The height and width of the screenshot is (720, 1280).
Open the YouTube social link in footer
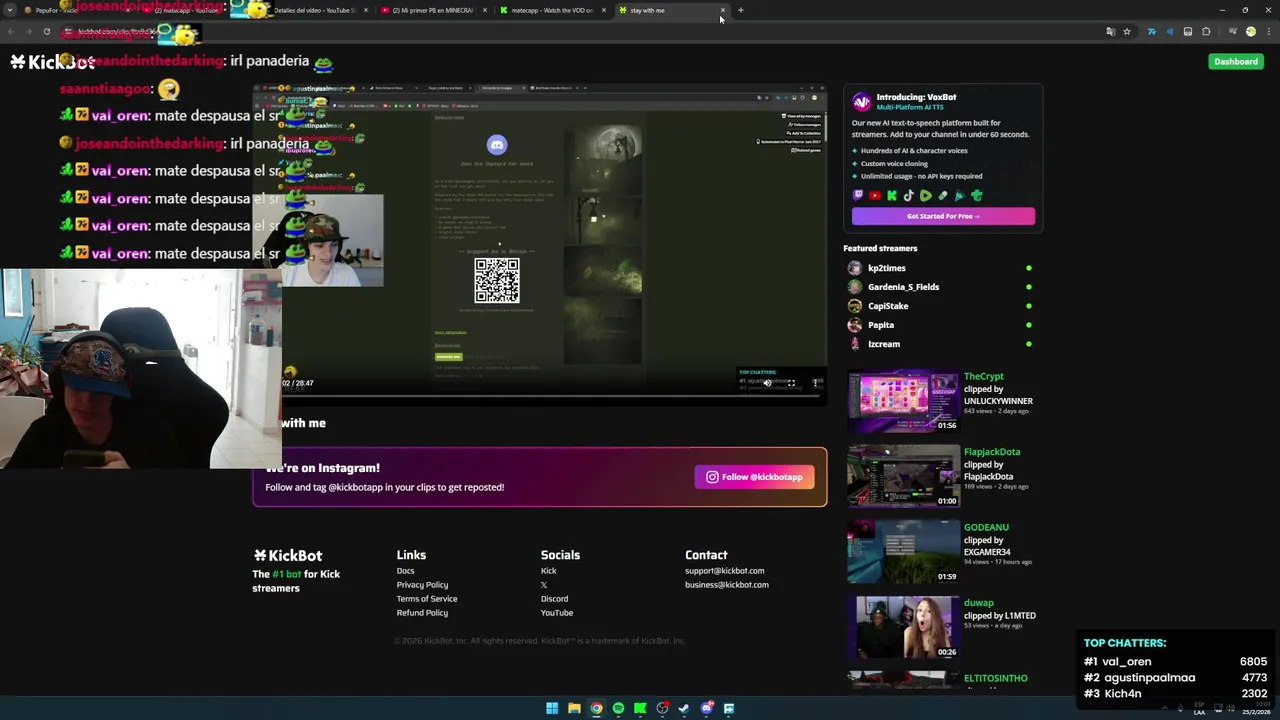coord(557,613)
